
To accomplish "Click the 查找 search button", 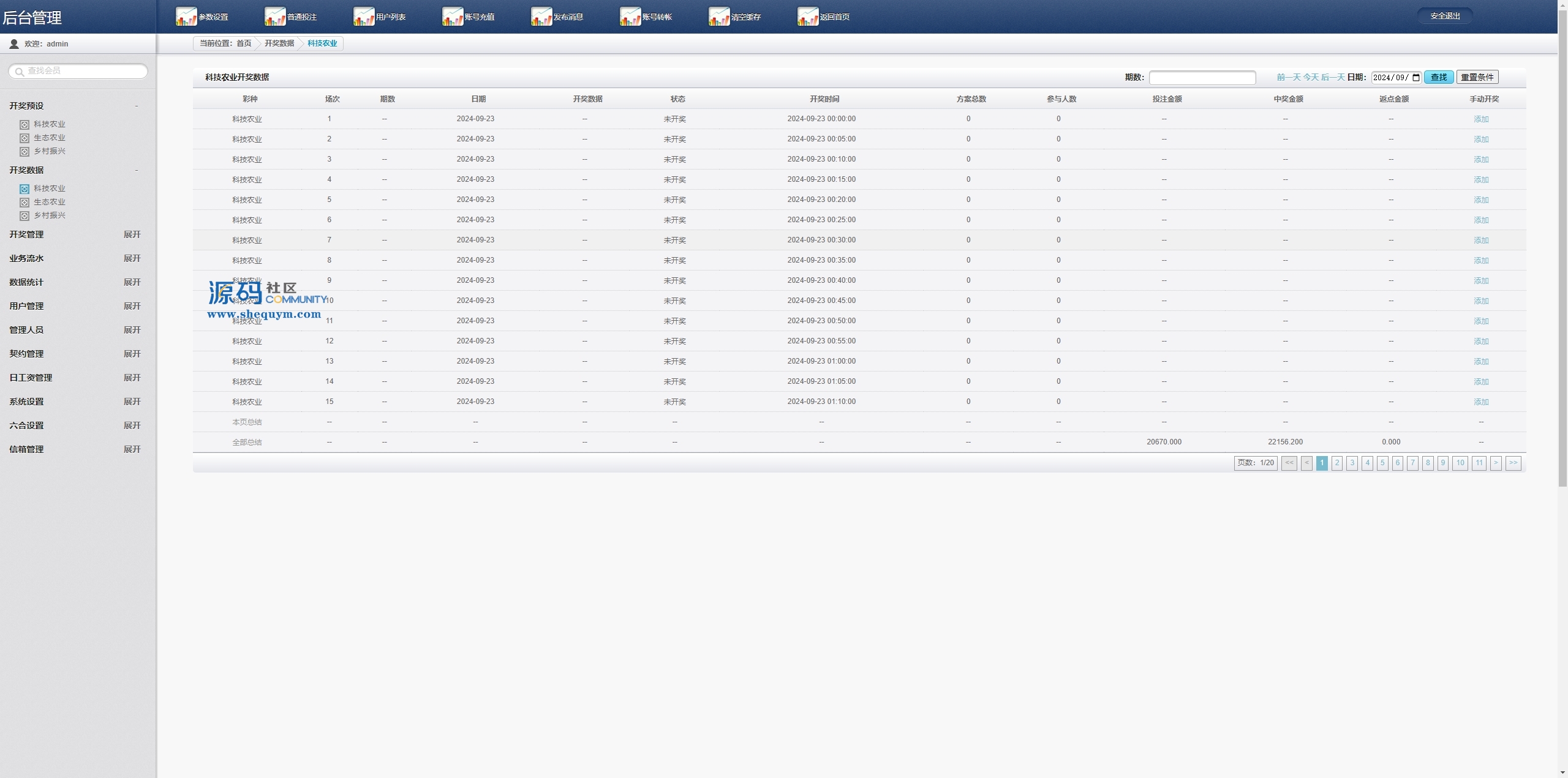I will coord(1438,77).
